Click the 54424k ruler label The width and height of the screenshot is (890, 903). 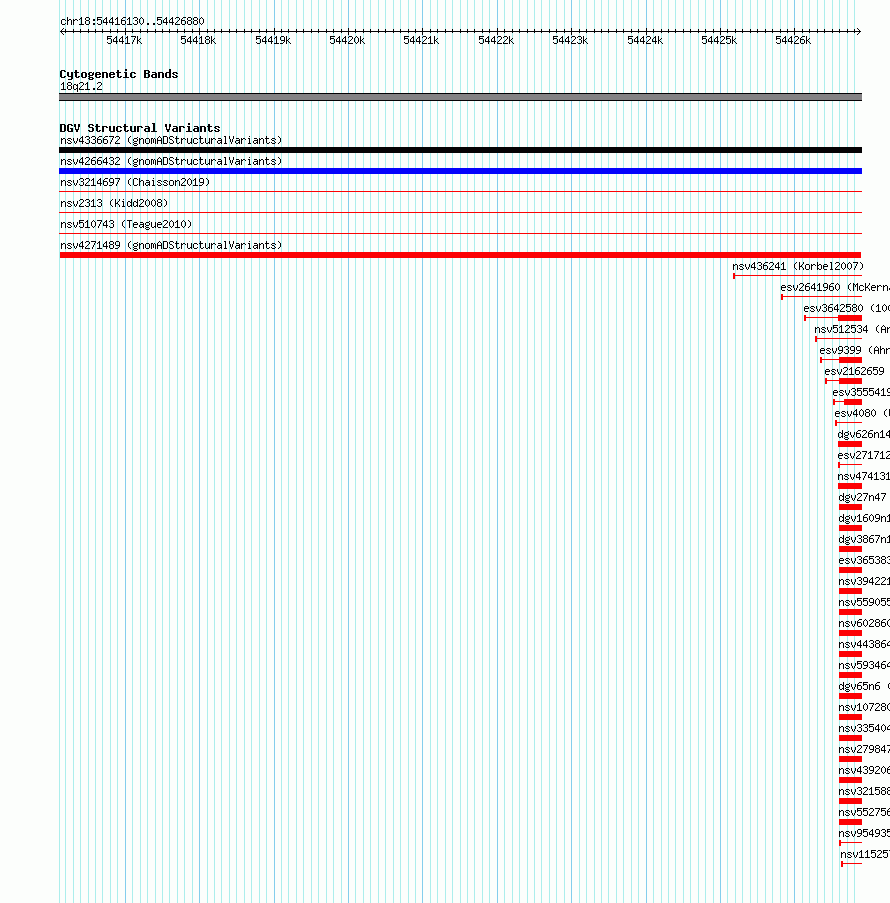coord(645,40)
